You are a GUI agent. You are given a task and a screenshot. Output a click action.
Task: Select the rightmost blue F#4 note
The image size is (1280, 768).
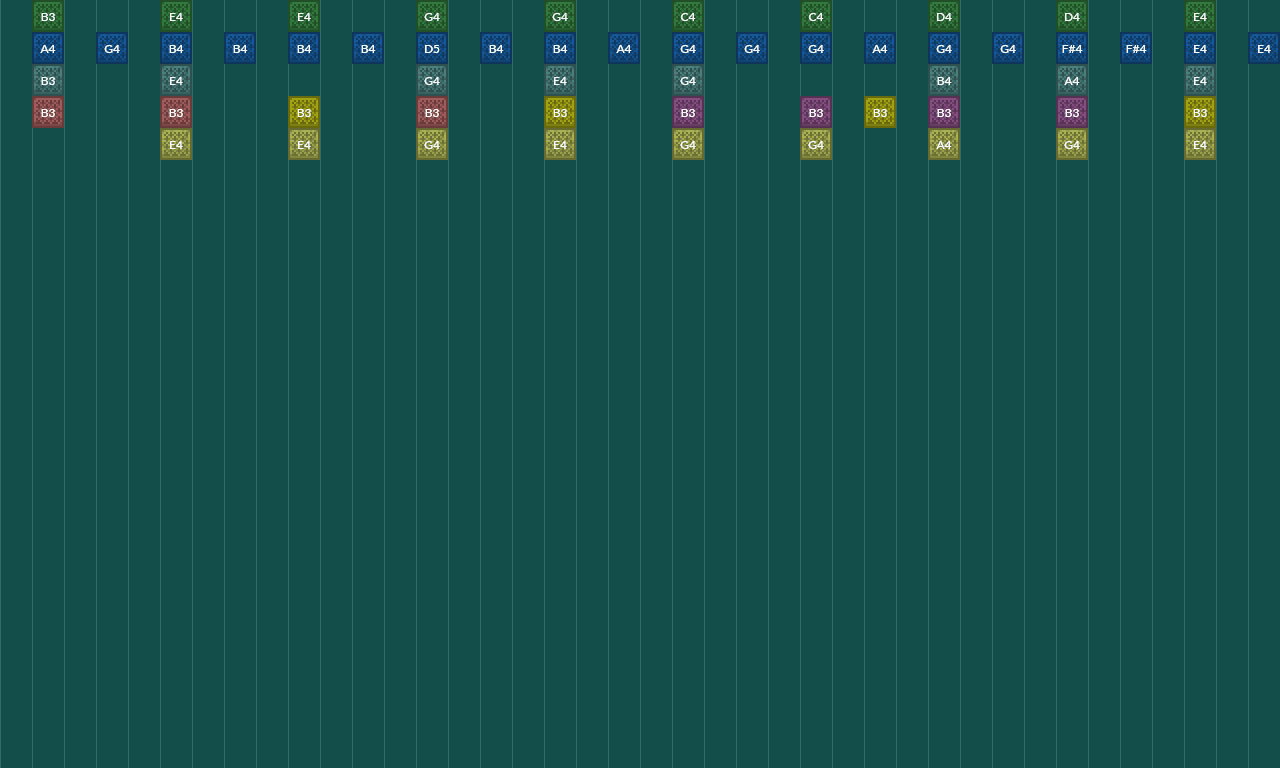pyautogui.click(x=1136, y=48)
